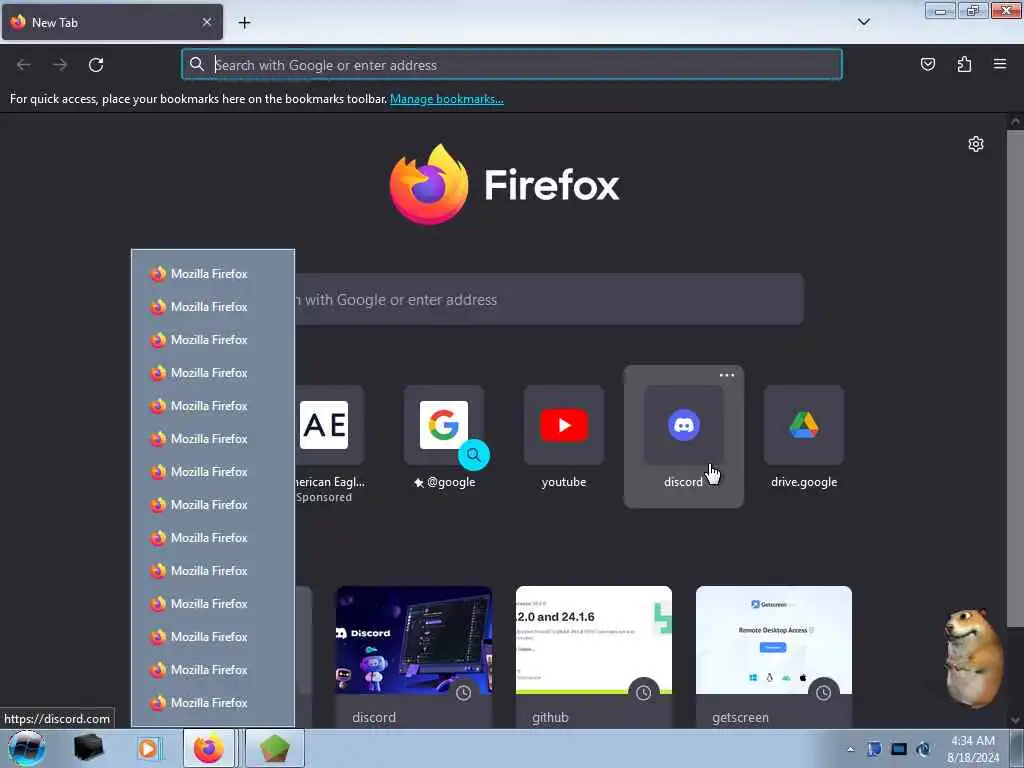The height and width of the screenshot is (768, 1024).
Task: Select the topmost Mozilla Firefox window entry
Action: pyautogui.click(x=213, y=274)
